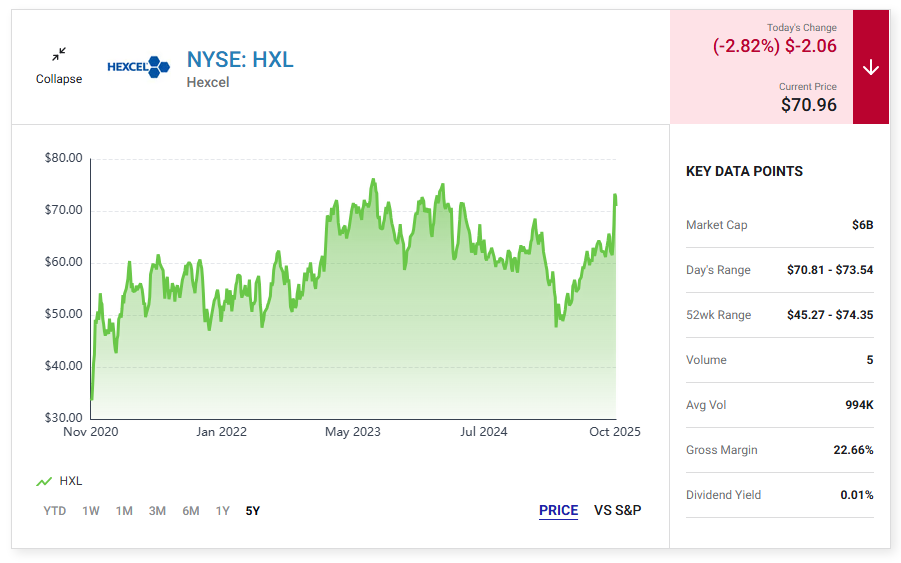The image size is (901, 563).
Task: Click the Avg Vol value 994K
Action: (x=859, y=405)
